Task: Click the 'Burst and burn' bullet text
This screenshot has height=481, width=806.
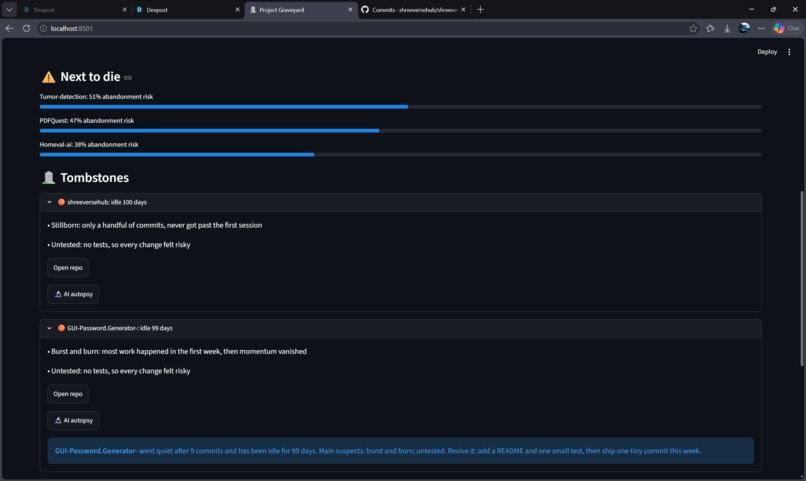Action: (177, 351)
